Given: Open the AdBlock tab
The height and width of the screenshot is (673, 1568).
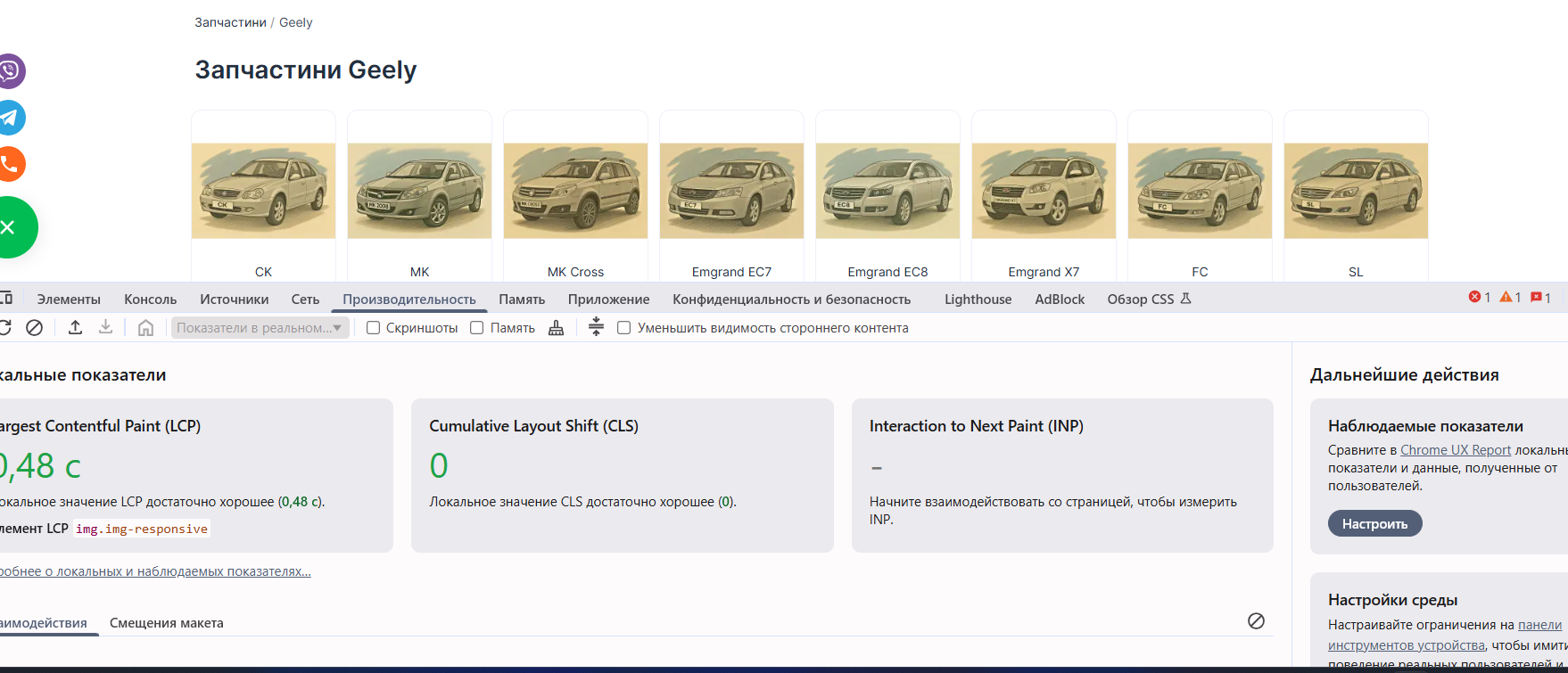Looking at the screenshot, I should click(1060, 300).
